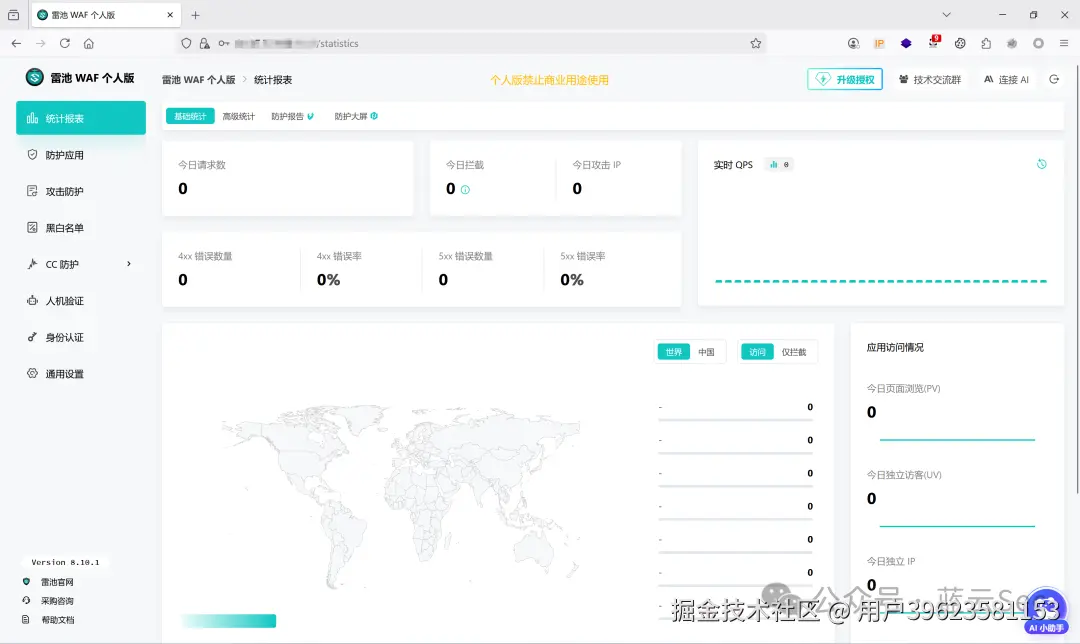
Task: Click the address bar URL field
Action: point(472,43)
